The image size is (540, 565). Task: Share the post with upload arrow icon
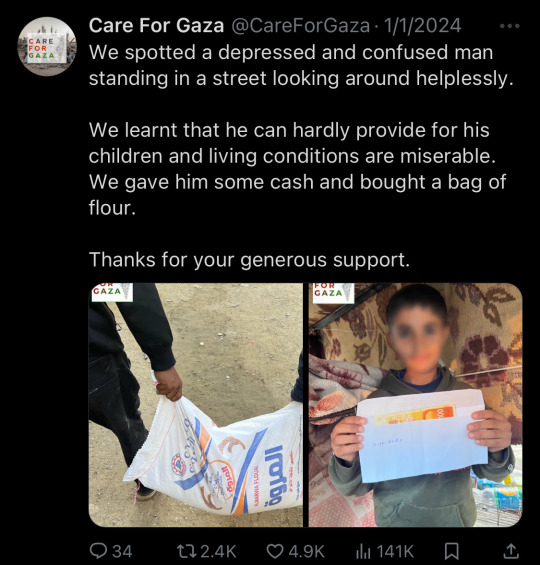tap(510, 551)
